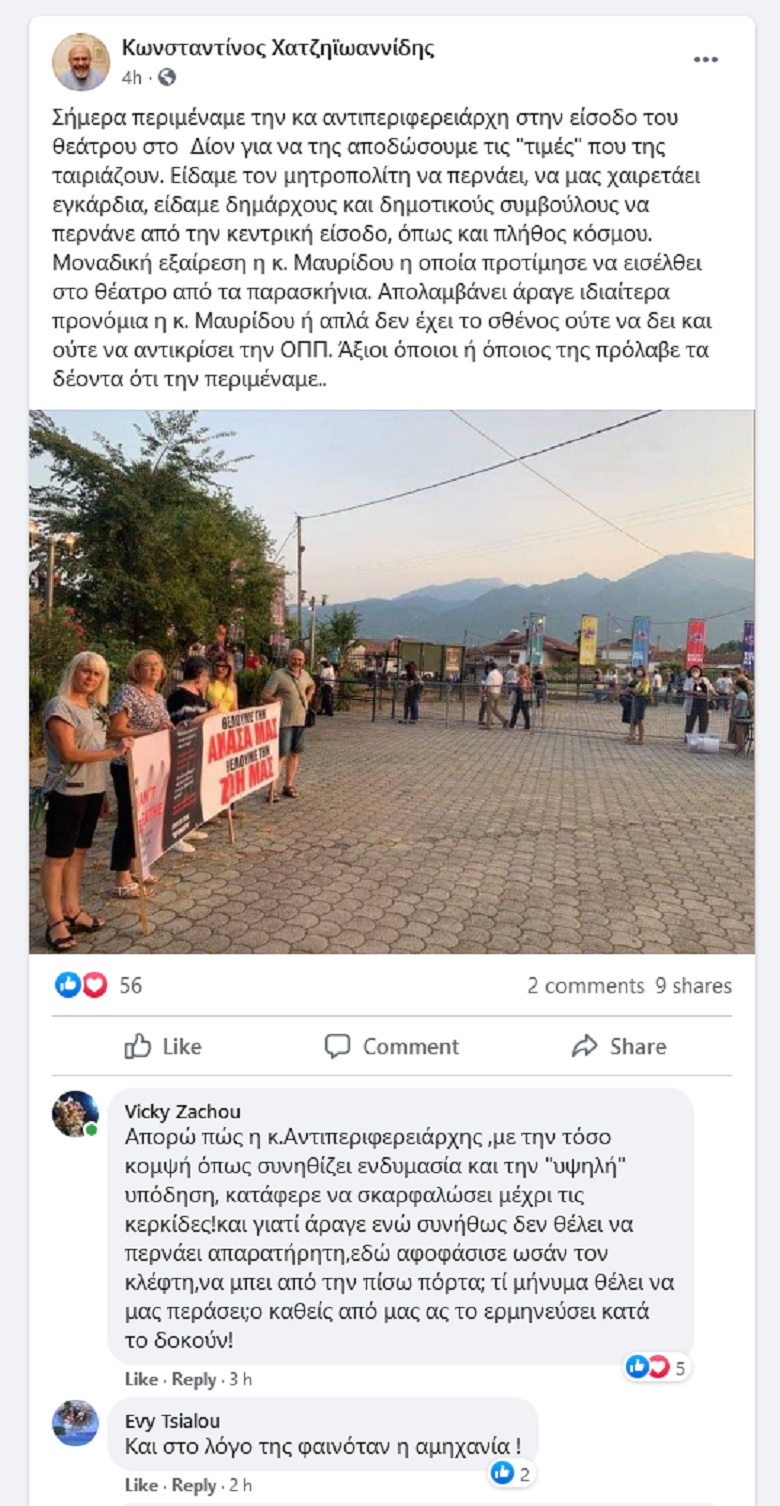The image size is (780, 1506).
Task: Reply to Vicky Zachou's comment
Action: click(194, 1379)
